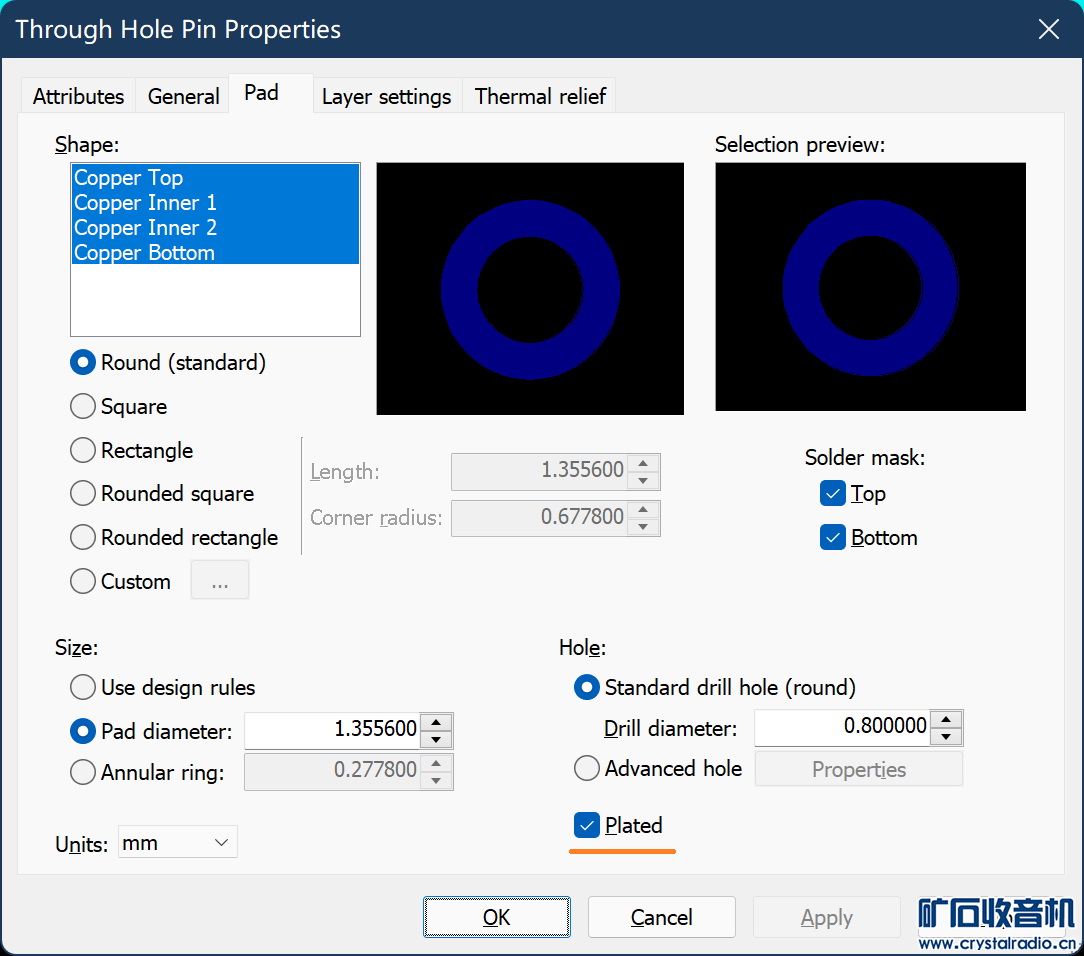The width and height of the screenshot is (1084, 956).
Task: Increase Pad diameter with up arrow
Action: click(436, 722)
